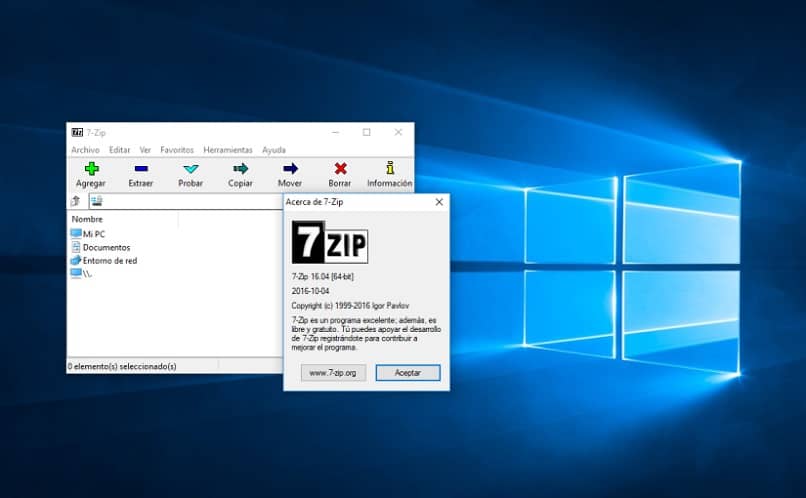Confirm with the Aceptar button
The width and height of the screenshot is (806, 498).
click(408, 373)
